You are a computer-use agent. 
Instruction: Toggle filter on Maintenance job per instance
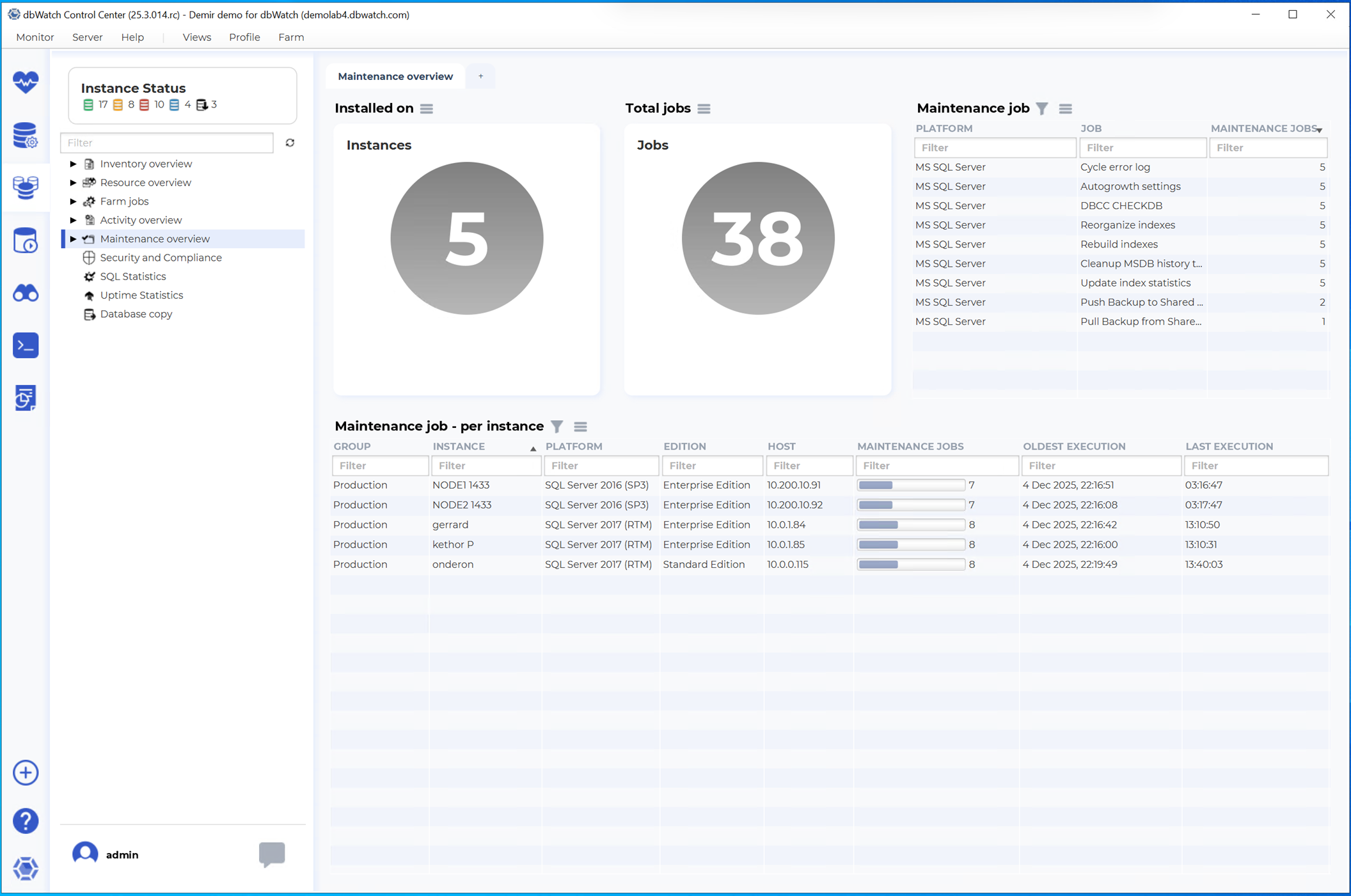(557, 427)
